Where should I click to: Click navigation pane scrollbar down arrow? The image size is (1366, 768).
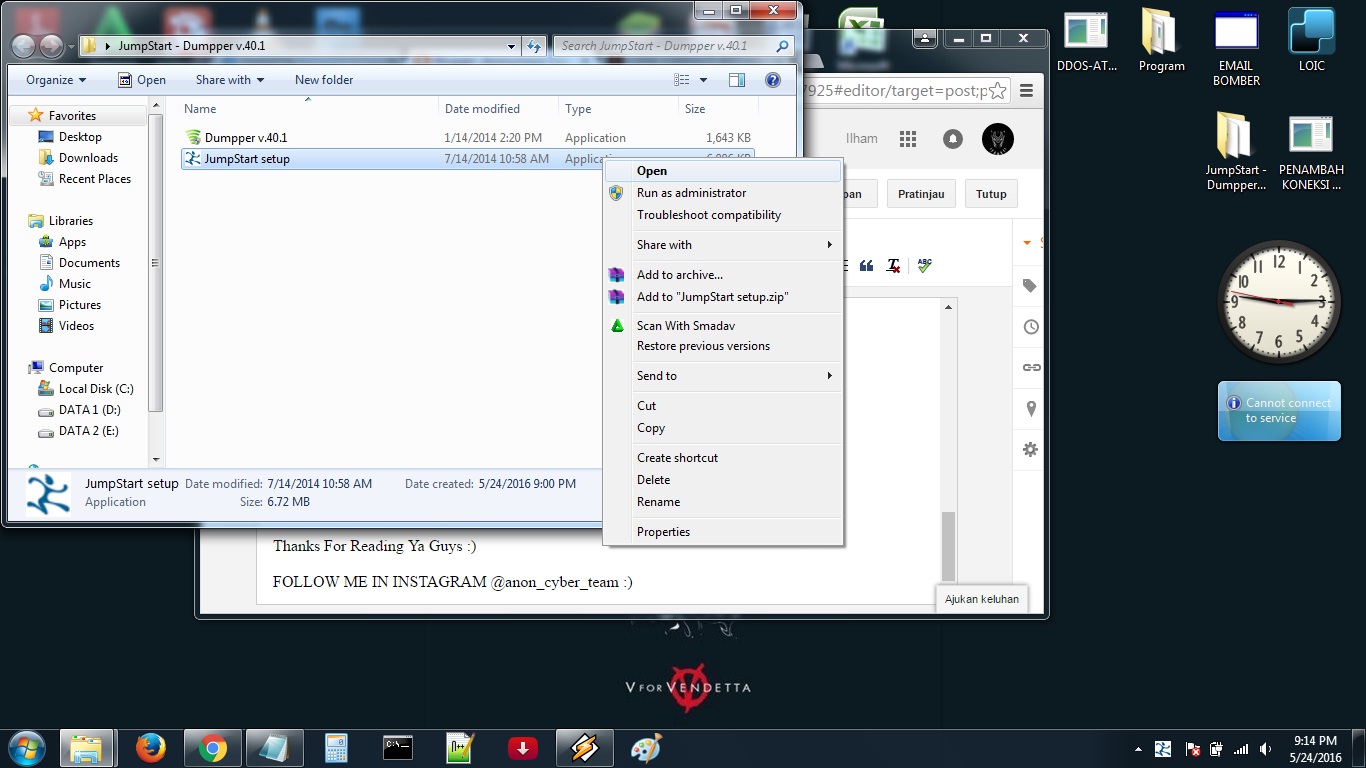(155, 459)
